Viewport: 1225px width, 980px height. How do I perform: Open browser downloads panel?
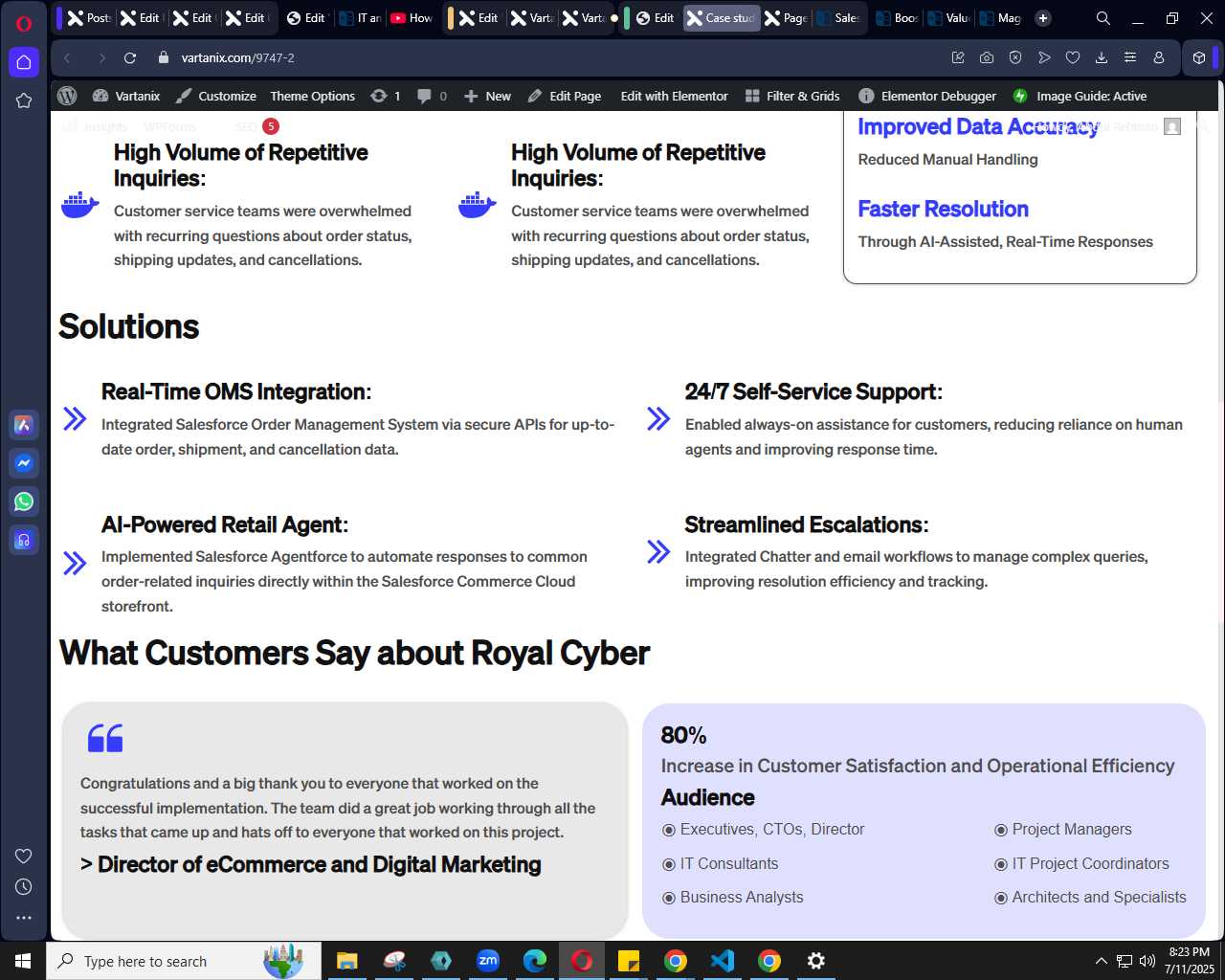point(1102,57)
